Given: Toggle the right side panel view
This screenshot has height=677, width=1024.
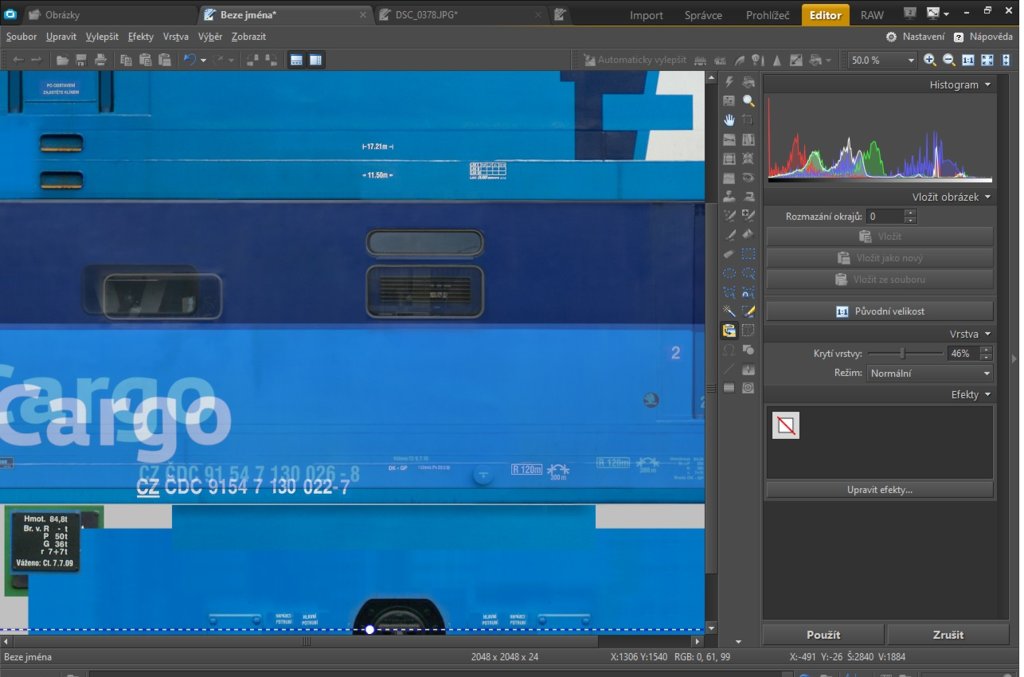Looking at the screenshot, I should pos(315,60).
